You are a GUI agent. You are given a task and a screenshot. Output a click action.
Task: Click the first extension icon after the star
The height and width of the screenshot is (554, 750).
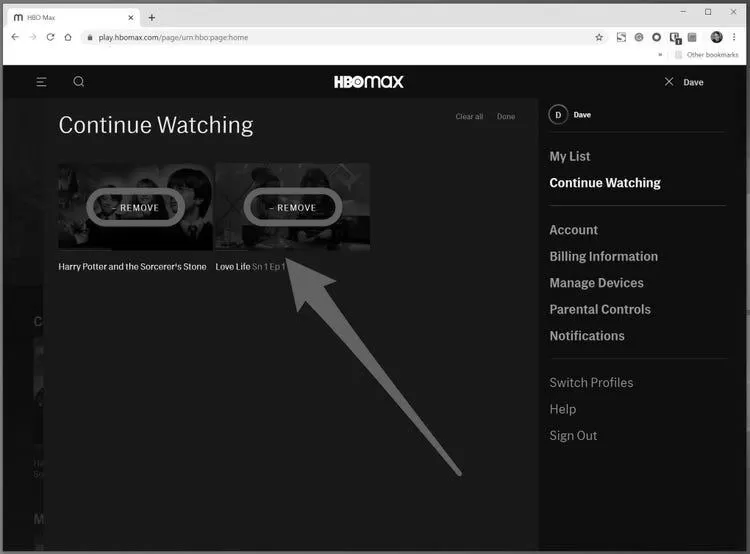tap(621, 37)
